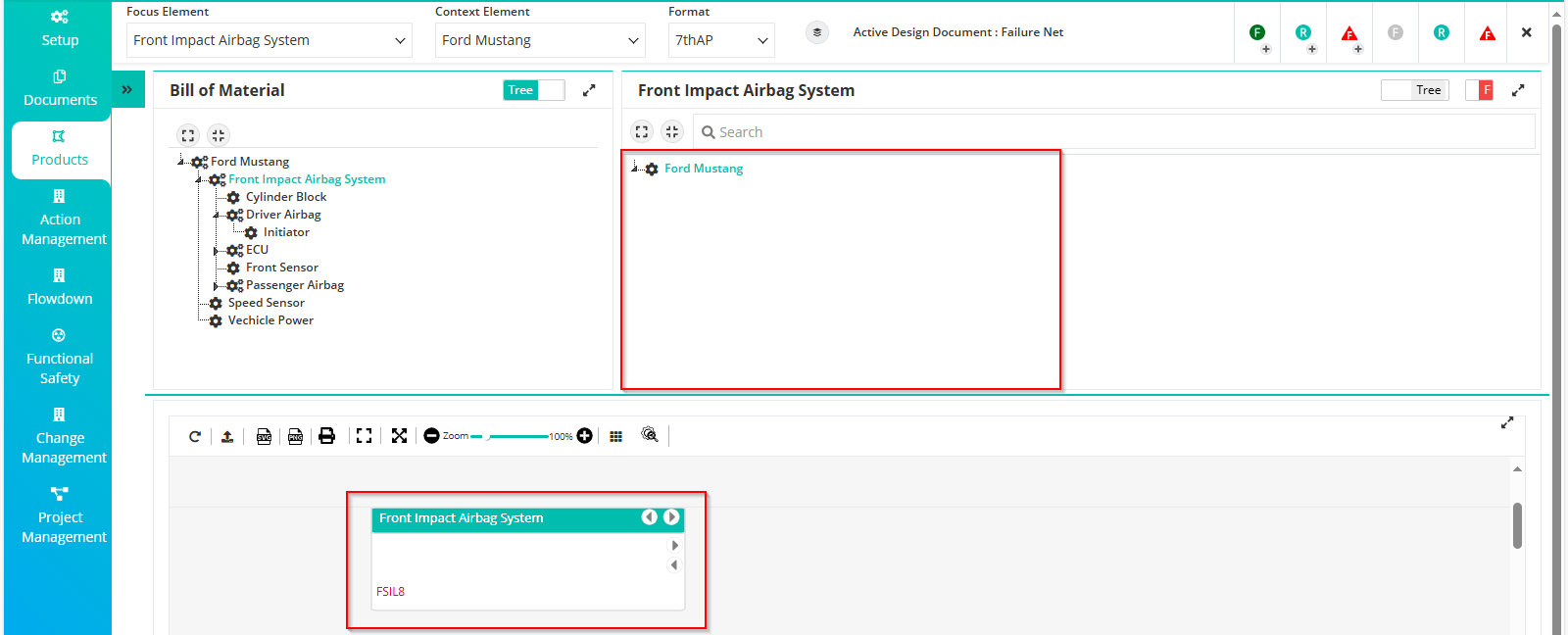Select Cylinder Block in the tree
Image resolution: width=1568 pixels, height=635 pixels.
click(x=286, y=197)
